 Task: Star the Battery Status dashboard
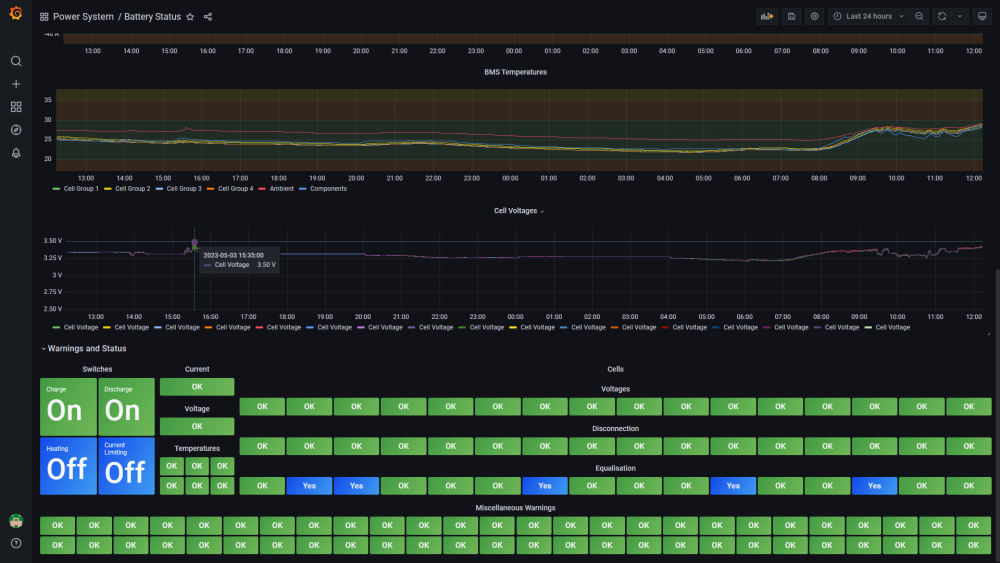pyautogui.click(x=190, y=17)
